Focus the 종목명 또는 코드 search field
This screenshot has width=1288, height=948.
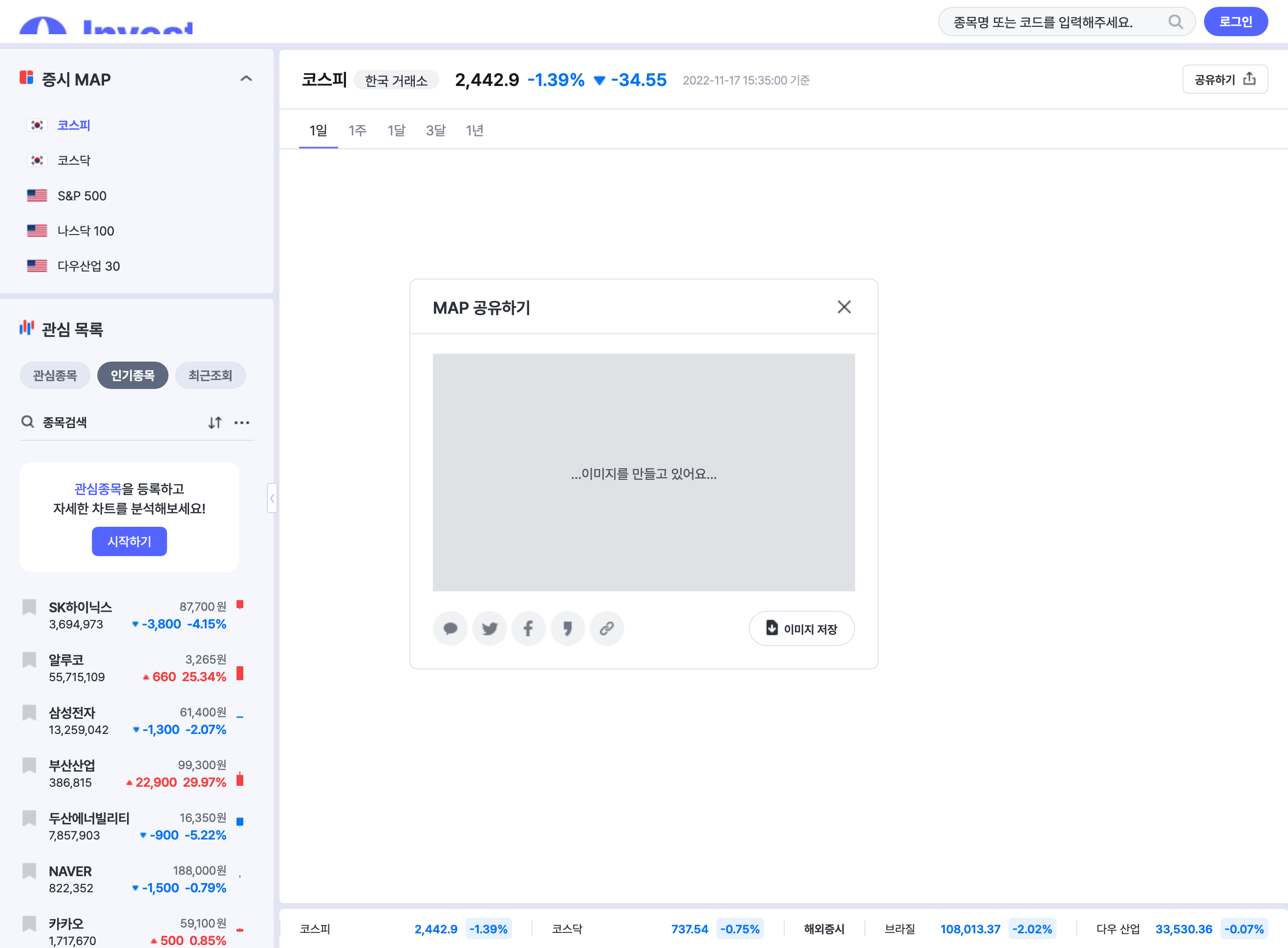coord(1066,22)
